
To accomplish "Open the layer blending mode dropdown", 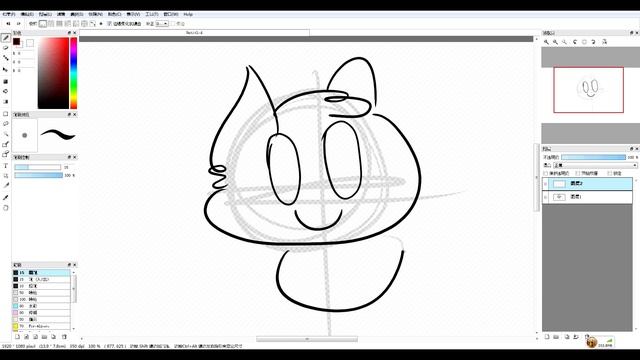I will (x=595, y=165).
